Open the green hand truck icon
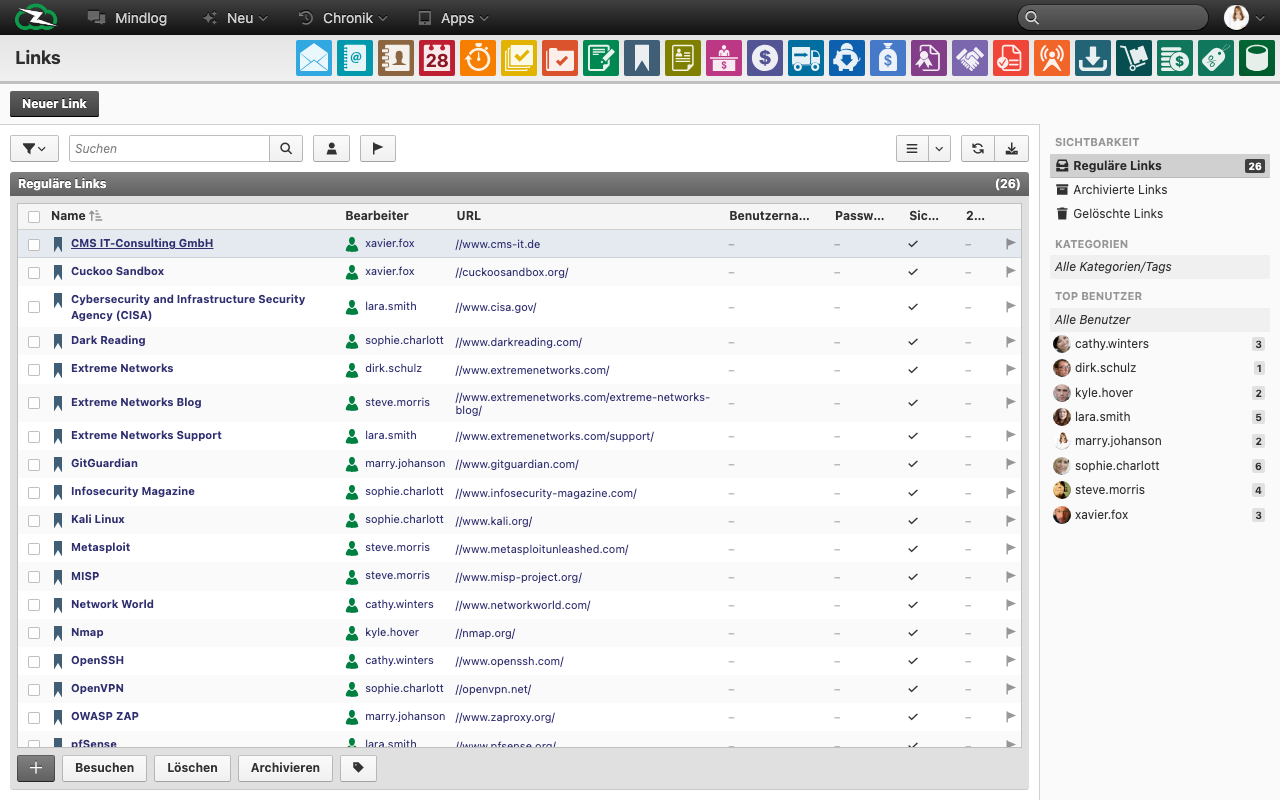1280x800 pixels. click(1134, 58)
